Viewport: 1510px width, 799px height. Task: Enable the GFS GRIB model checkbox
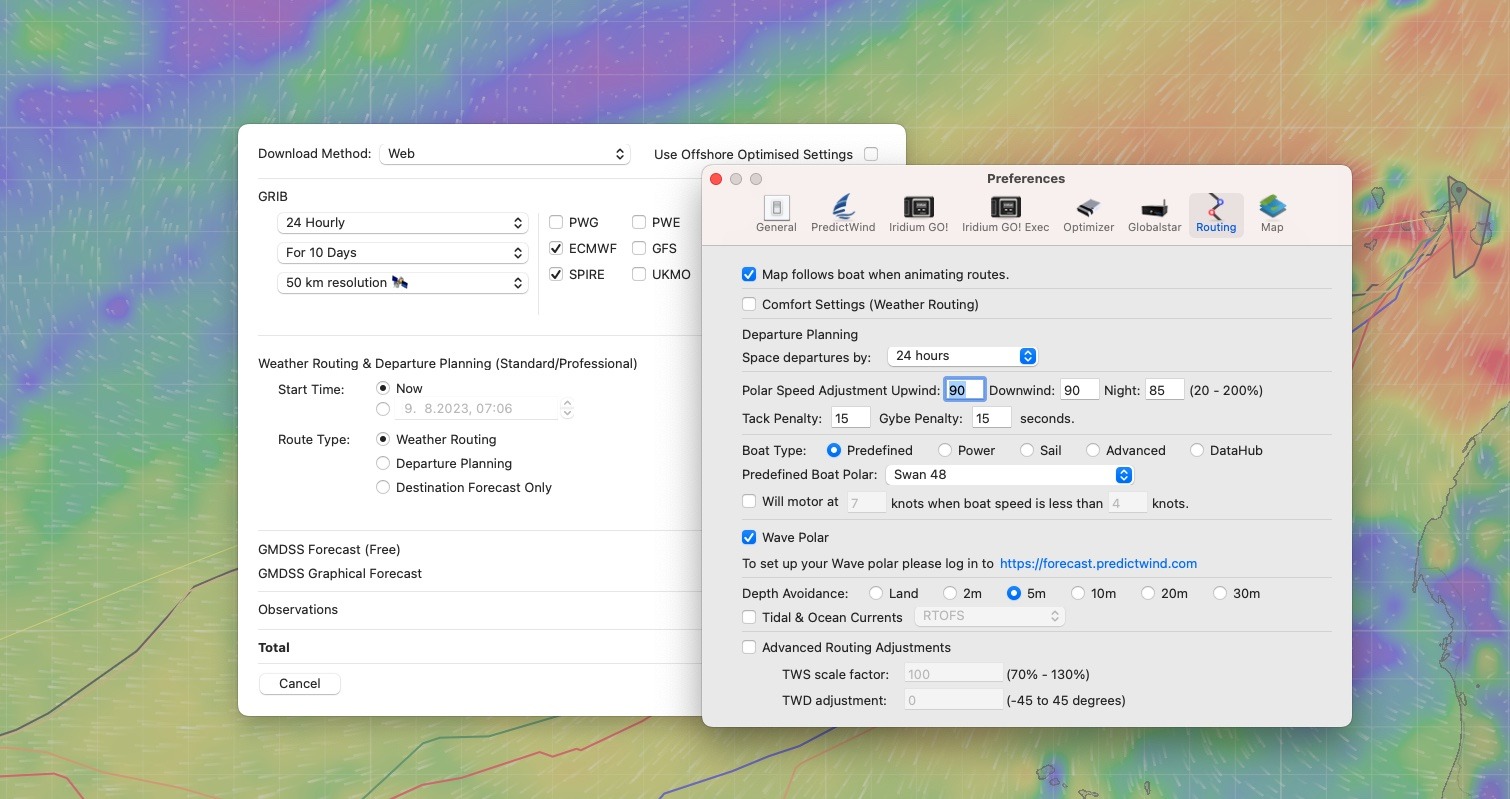(x=639, y=249)
